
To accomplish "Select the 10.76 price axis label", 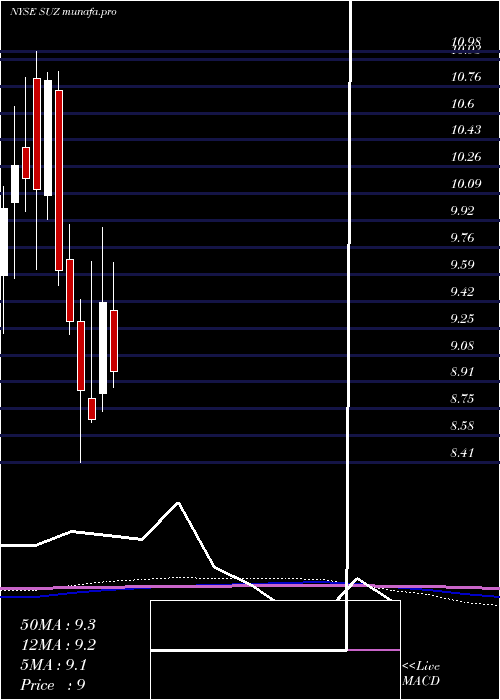I will pos(466,77).
